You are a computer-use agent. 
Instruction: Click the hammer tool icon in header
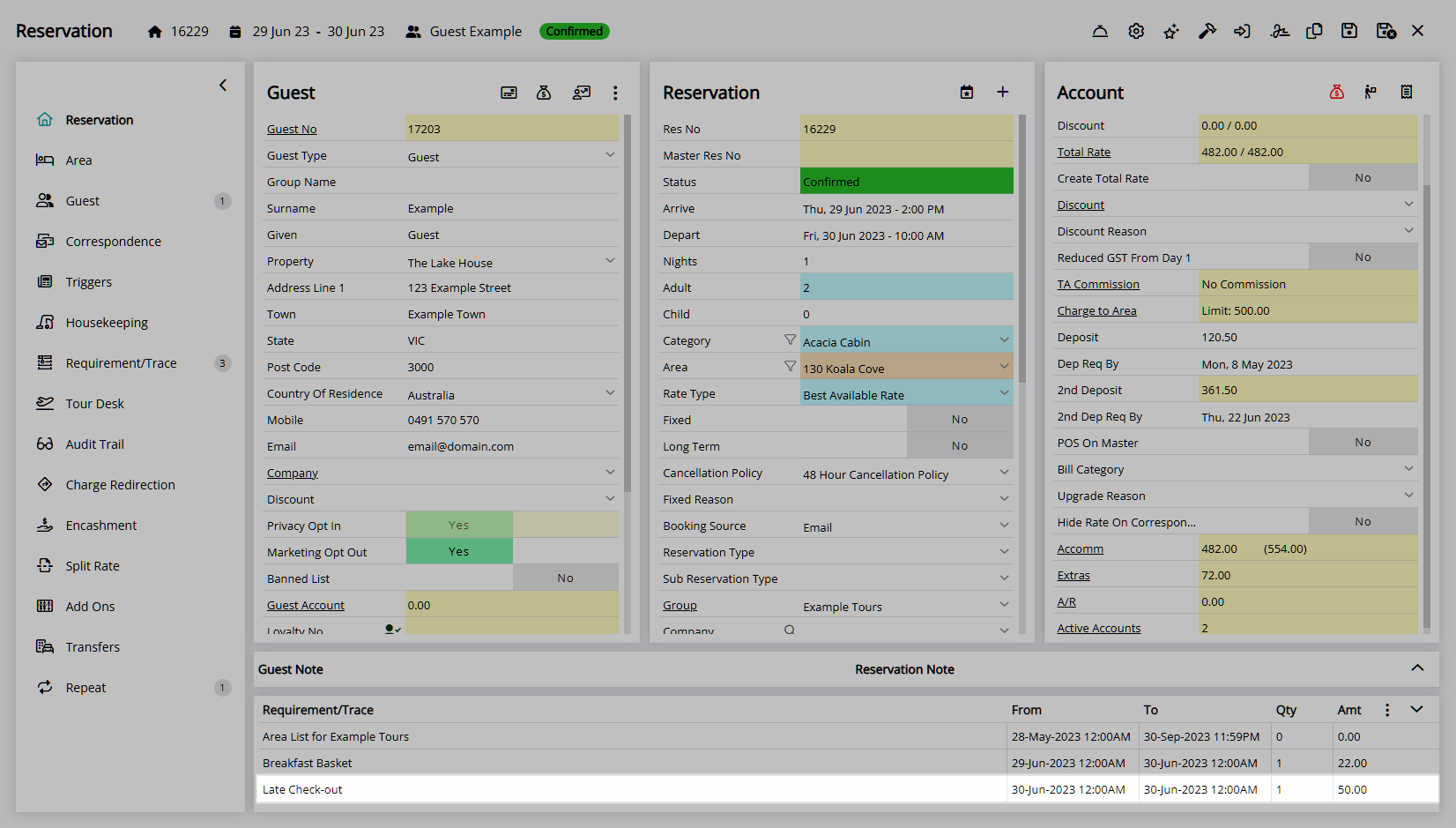(1207, 31)
